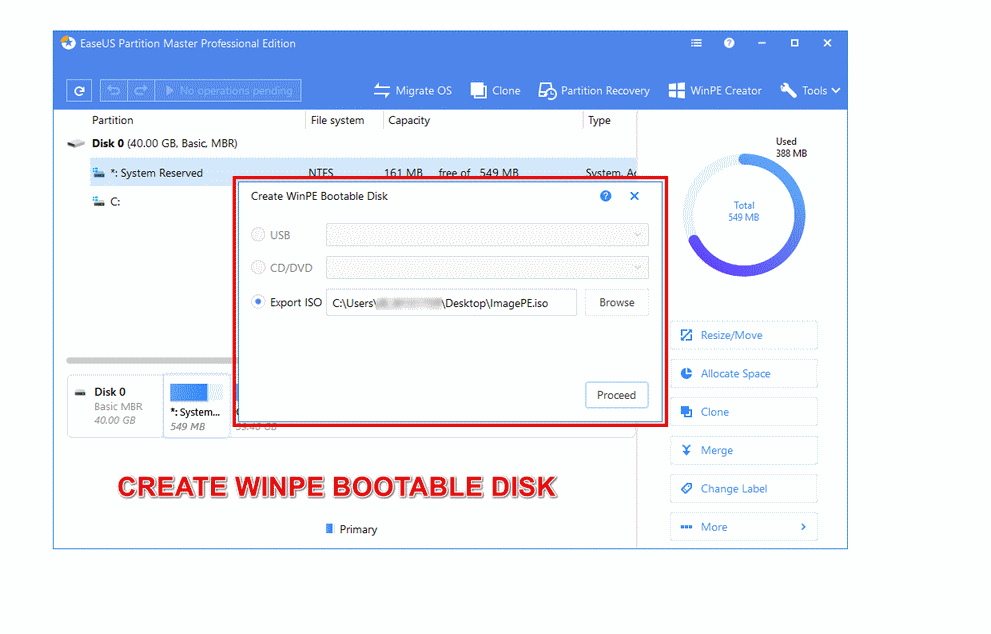The height and width of the screenshot is (634, 991).
Task: Click Allocate Space action
Action: tap(744, 374)
